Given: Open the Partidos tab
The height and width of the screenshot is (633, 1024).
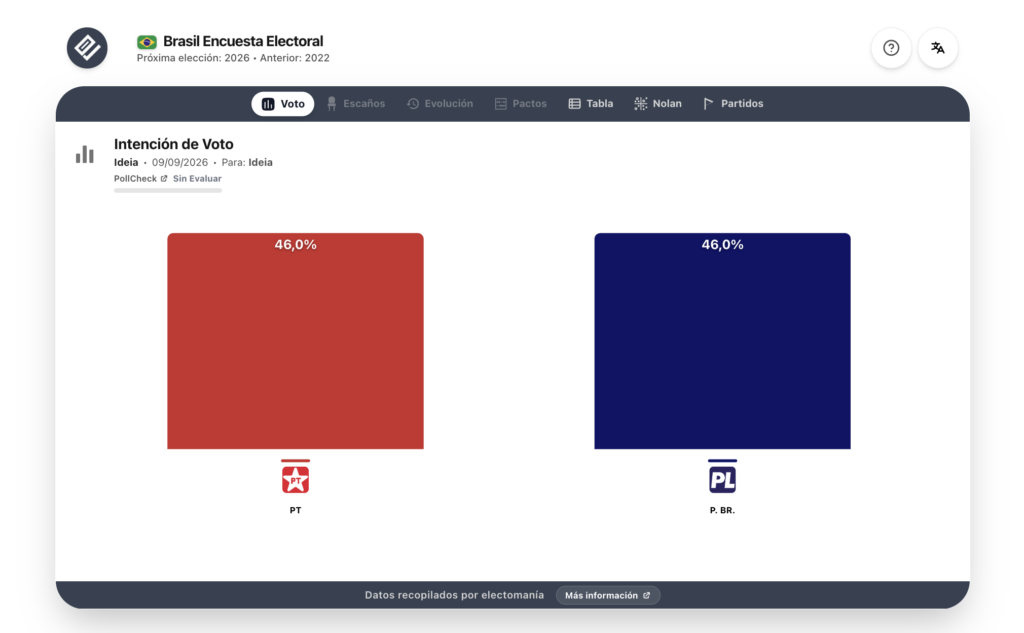Looking at the screenshot, I should click(733, 104).
